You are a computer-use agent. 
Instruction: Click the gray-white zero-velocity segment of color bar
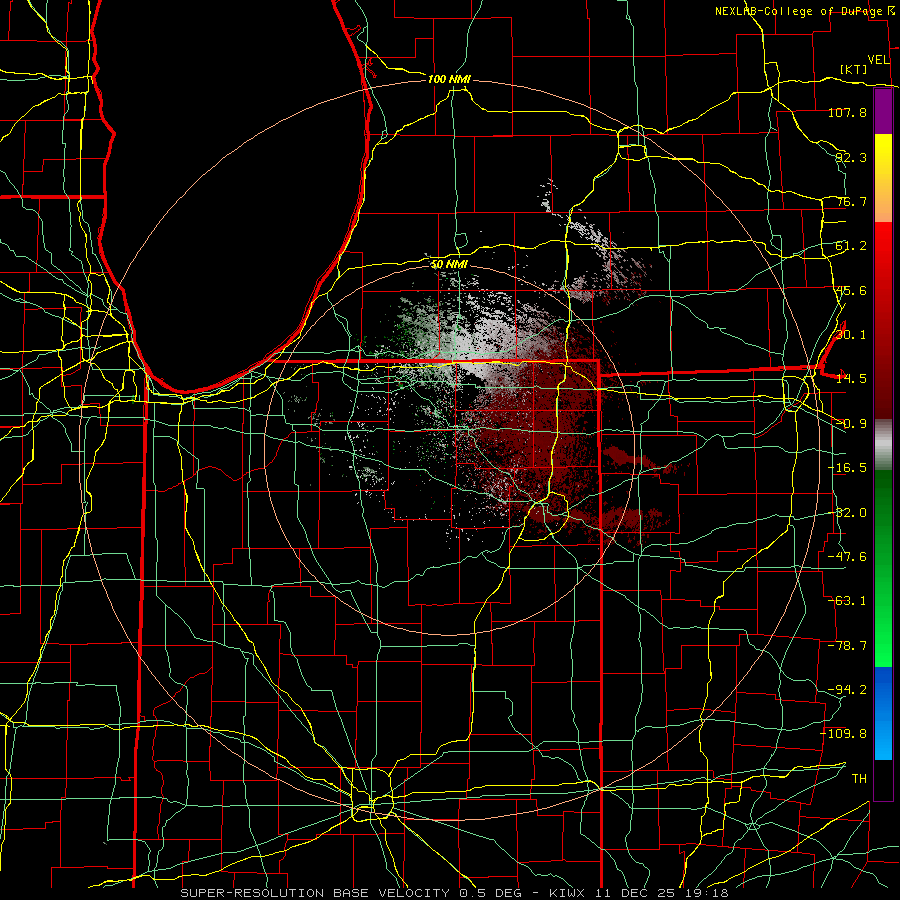point(883,445)
